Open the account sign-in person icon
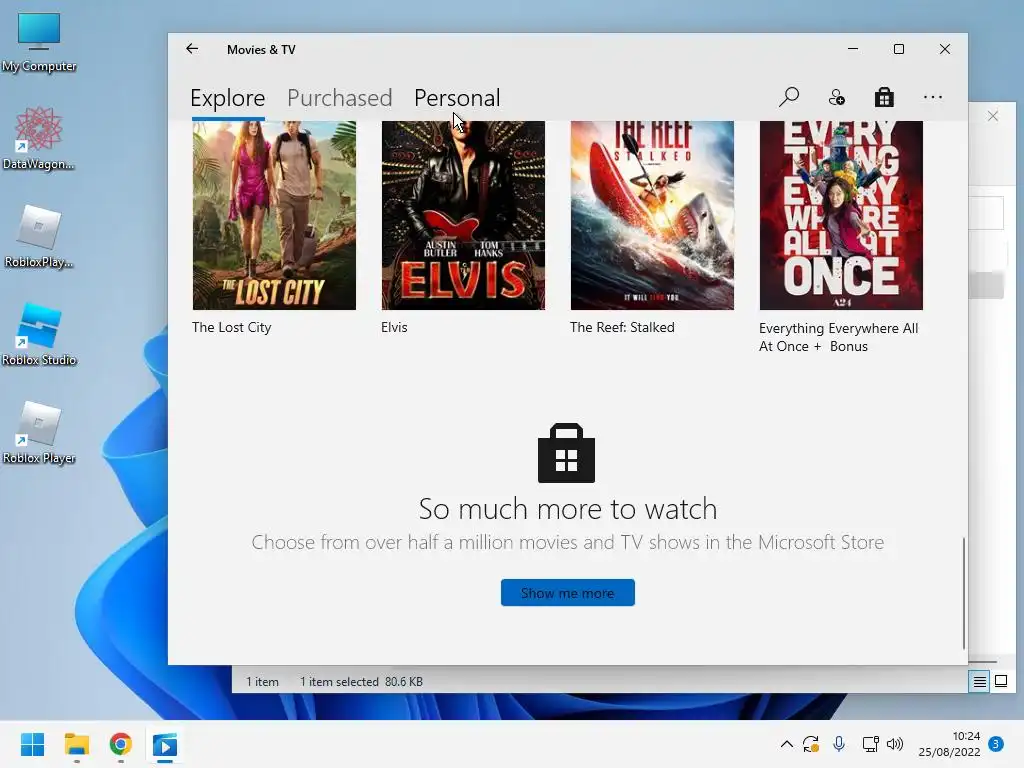Image resolution: width=1024 pixels, height=768 pixels. (837, 97)
